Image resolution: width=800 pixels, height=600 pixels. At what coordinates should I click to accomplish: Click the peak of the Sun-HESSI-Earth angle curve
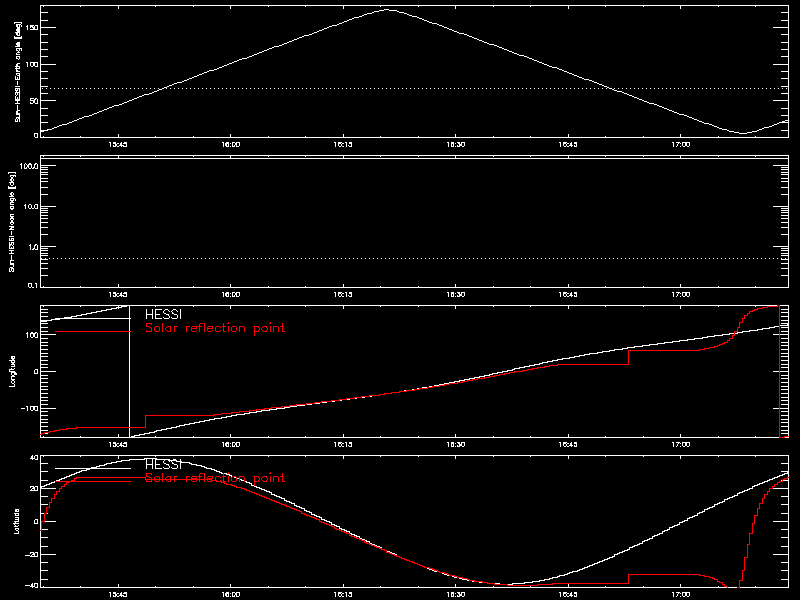click(388, 10)
